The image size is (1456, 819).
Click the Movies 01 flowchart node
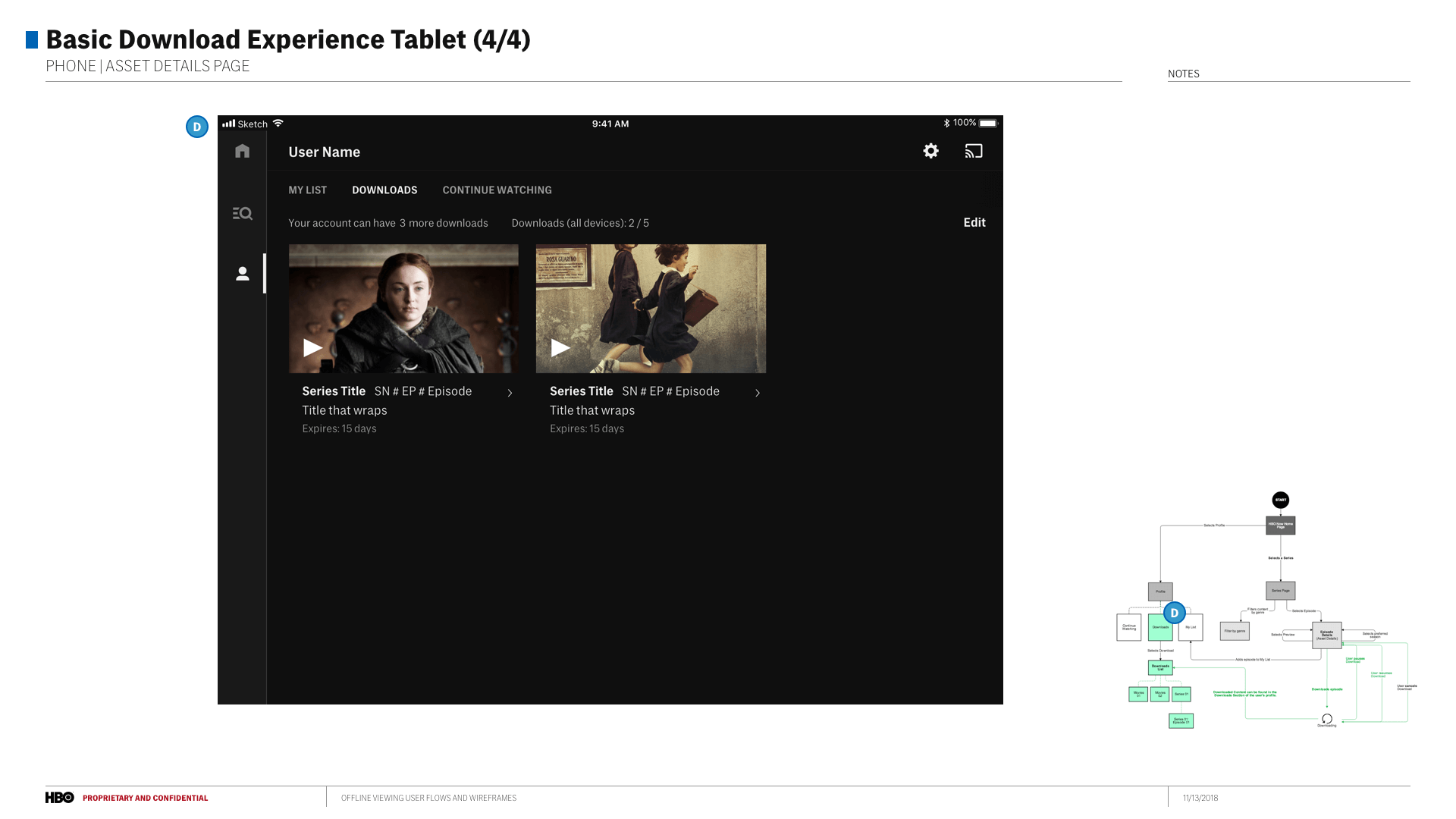click(1138, 694)
